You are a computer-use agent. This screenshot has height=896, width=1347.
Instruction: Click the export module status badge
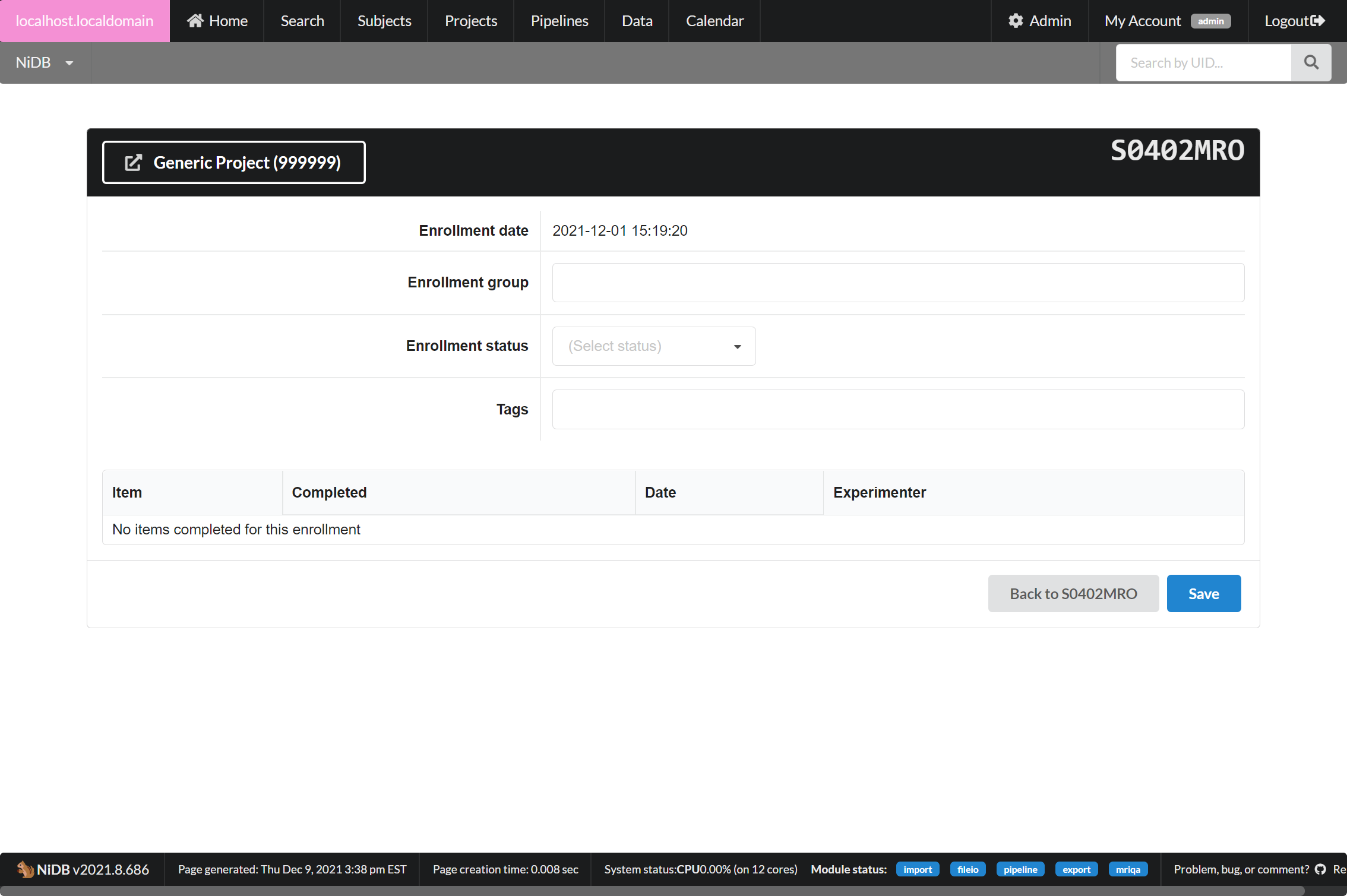1077,869
